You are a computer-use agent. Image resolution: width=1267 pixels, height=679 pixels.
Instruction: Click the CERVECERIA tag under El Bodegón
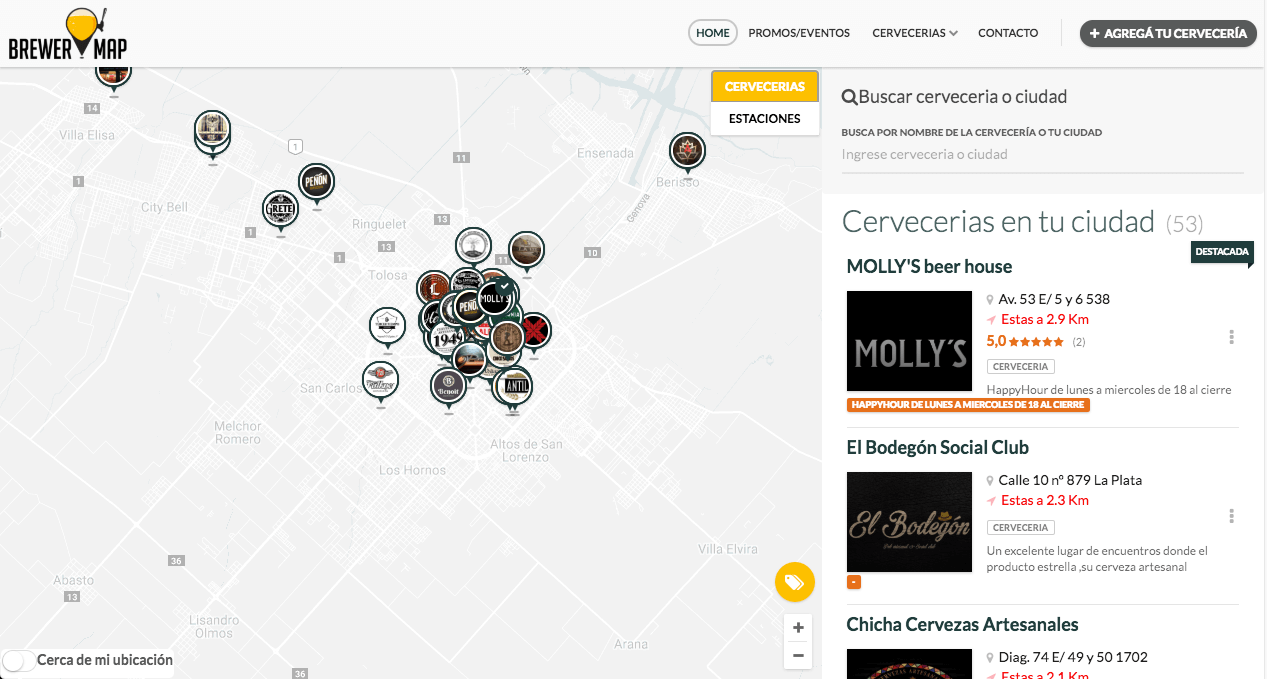(1021, 527)
